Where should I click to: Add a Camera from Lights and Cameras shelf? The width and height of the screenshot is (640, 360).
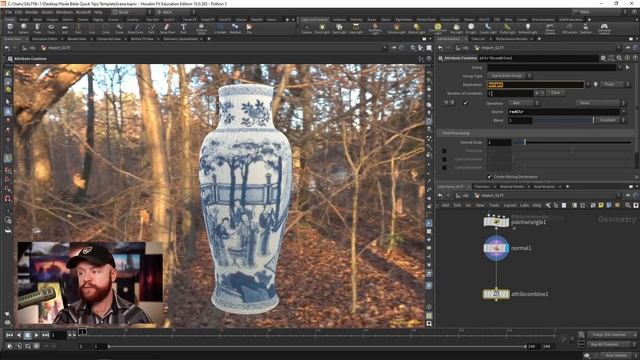(x=306, y=28)
